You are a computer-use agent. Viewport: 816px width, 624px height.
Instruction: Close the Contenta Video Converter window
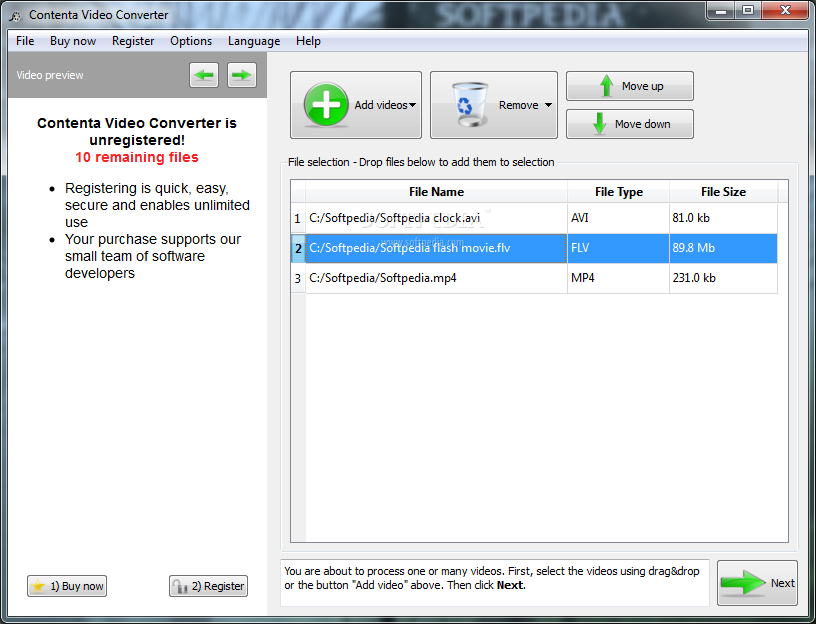coord(785,10)
